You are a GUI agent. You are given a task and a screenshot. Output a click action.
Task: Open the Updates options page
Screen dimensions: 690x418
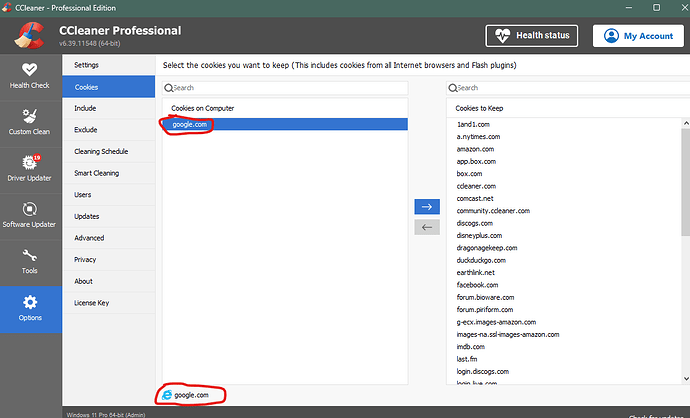(109, 216)
